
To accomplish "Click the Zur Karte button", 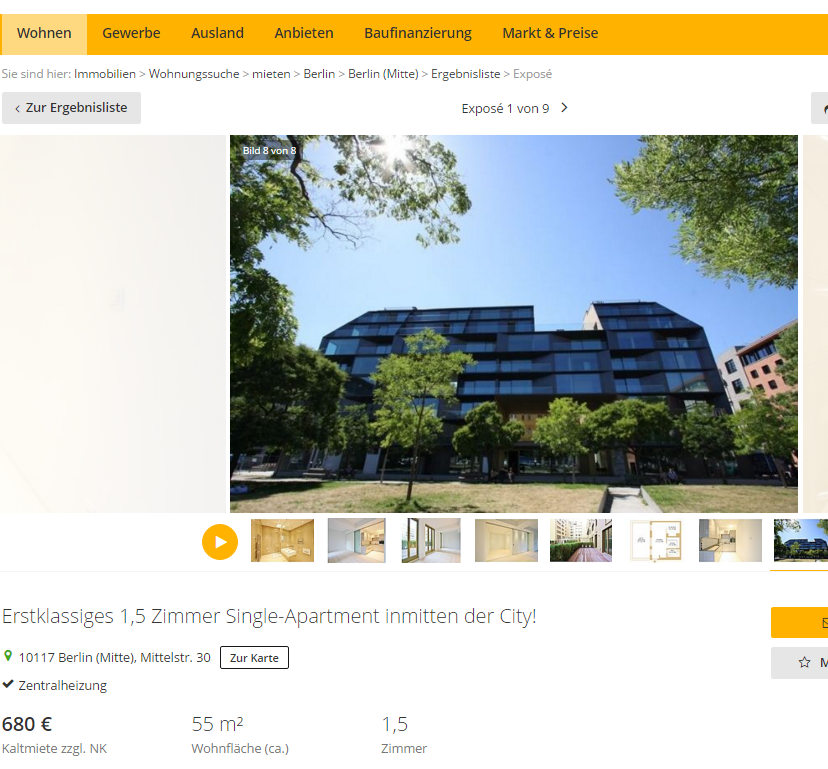I will pos(254,658).
